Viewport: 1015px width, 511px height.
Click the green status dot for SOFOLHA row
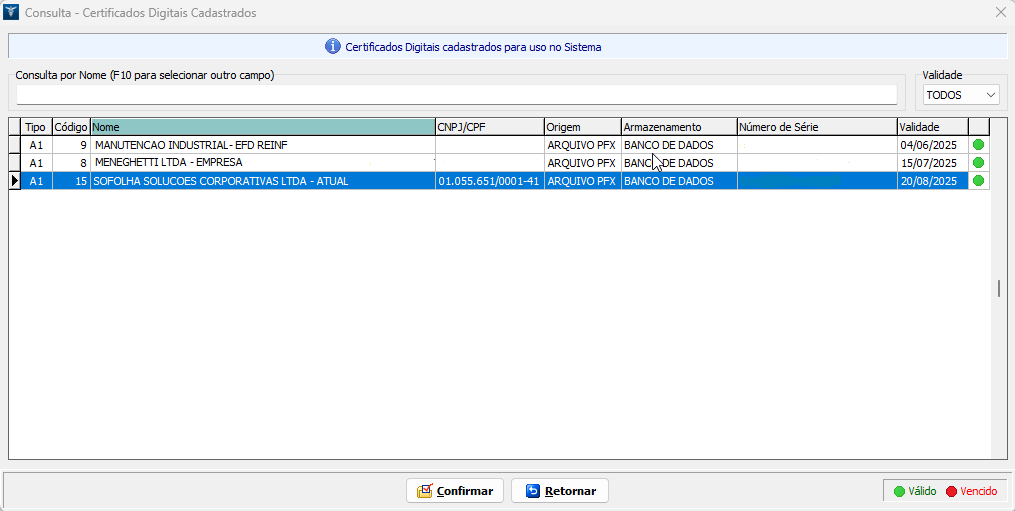click(978, 181)
